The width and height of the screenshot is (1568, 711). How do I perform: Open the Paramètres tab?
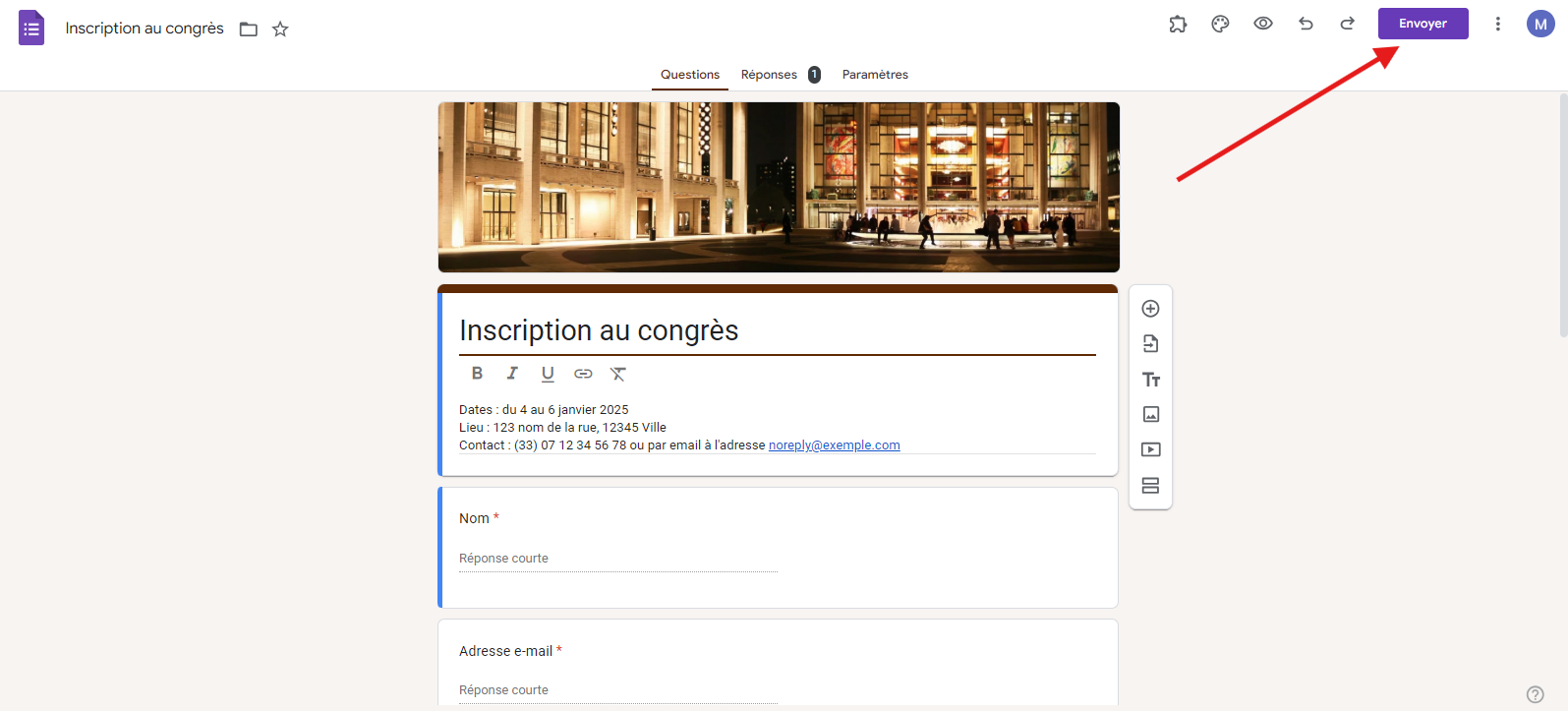[x=875, y=75]
